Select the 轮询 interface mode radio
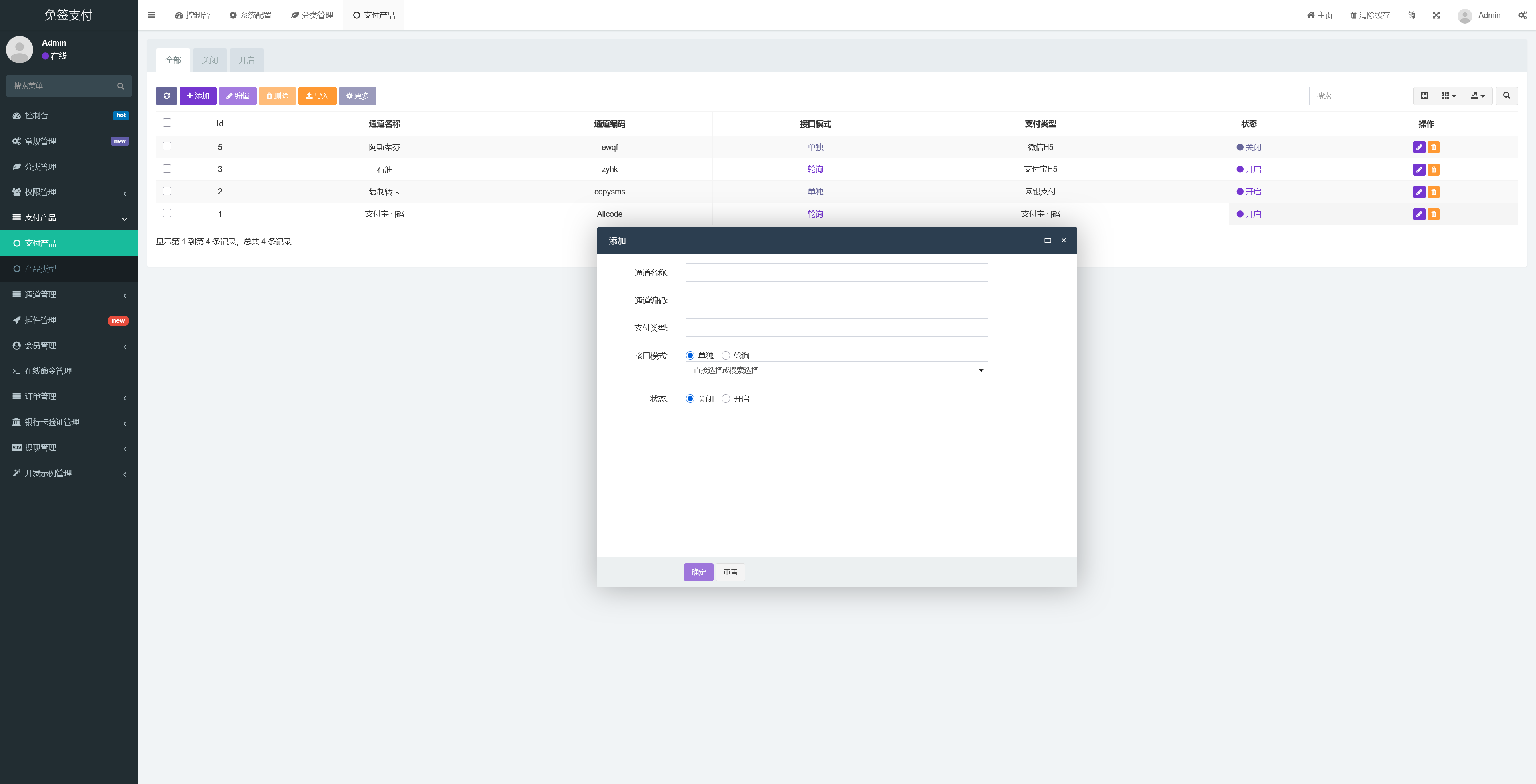The height and width of the screenshot is (784, 1536). coord(726,355)
